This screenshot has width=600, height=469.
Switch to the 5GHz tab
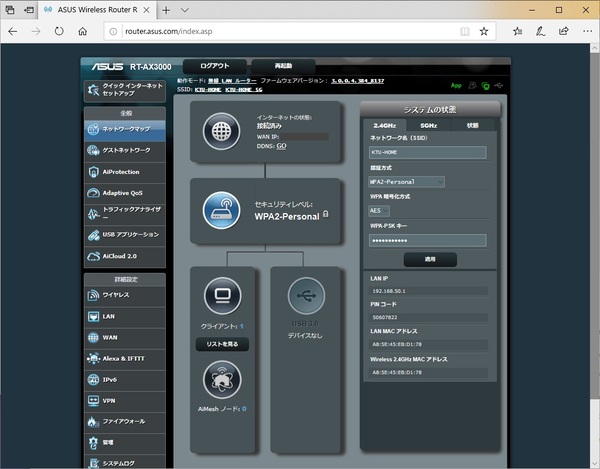428,125
